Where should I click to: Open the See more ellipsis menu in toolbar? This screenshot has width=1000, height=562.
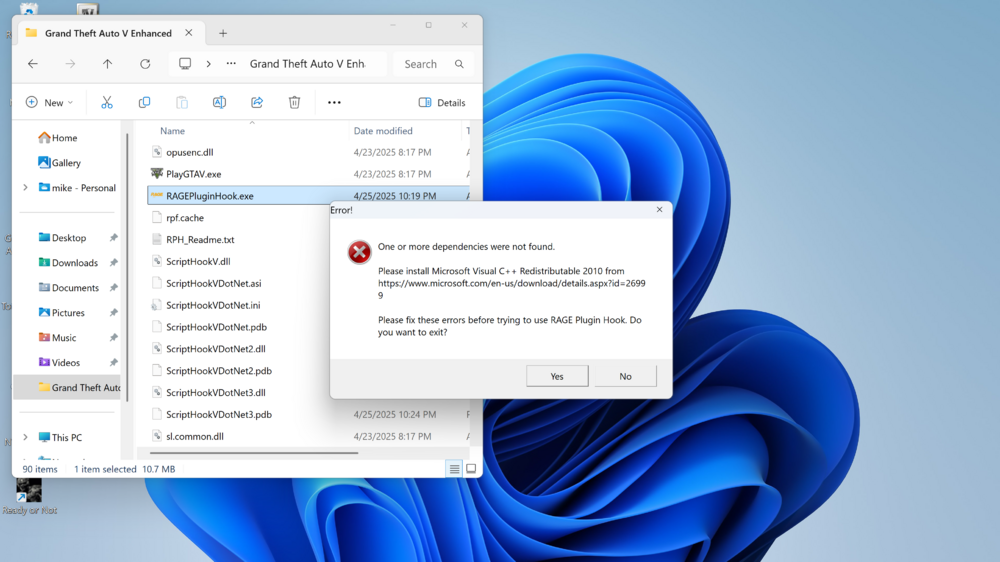pos(334,102)
